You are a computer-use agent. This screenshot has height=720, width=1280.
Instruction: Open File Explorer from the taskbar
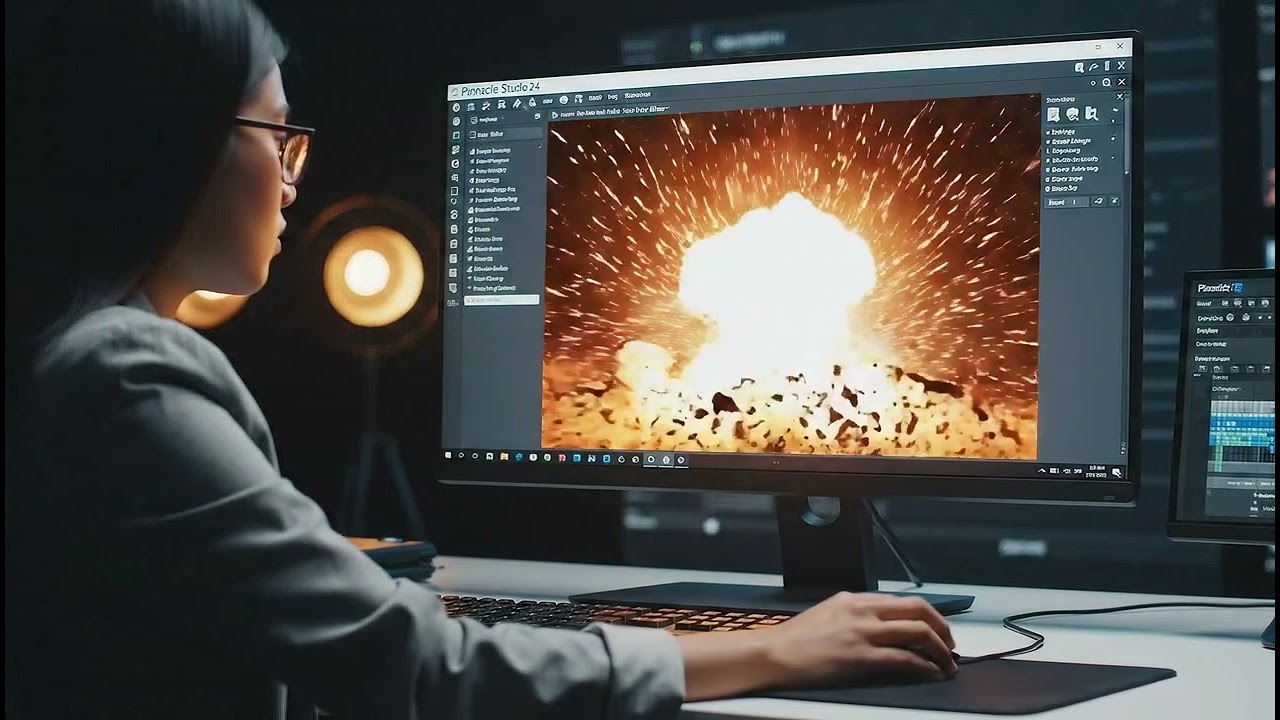(504, 457)
